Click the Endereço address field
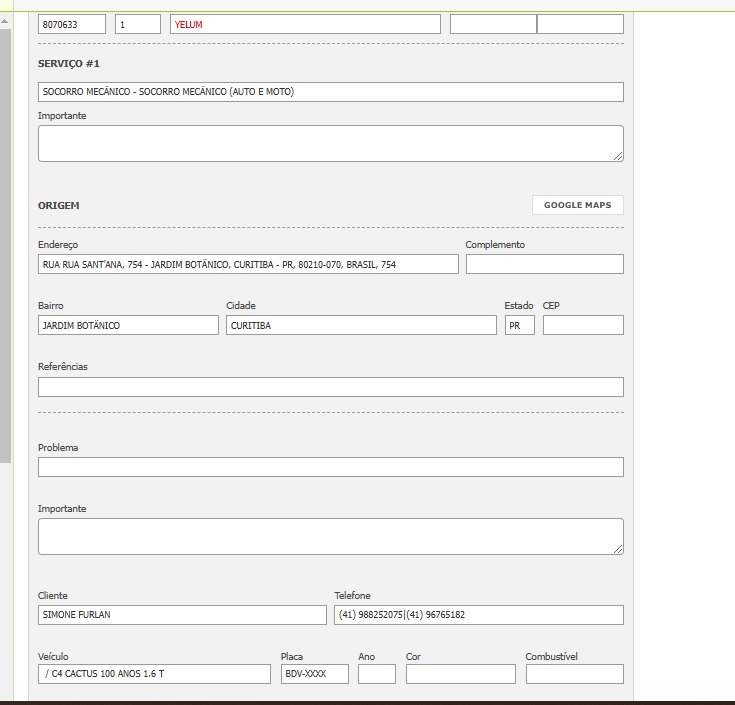The image size is (735, 705). point(248,264)
